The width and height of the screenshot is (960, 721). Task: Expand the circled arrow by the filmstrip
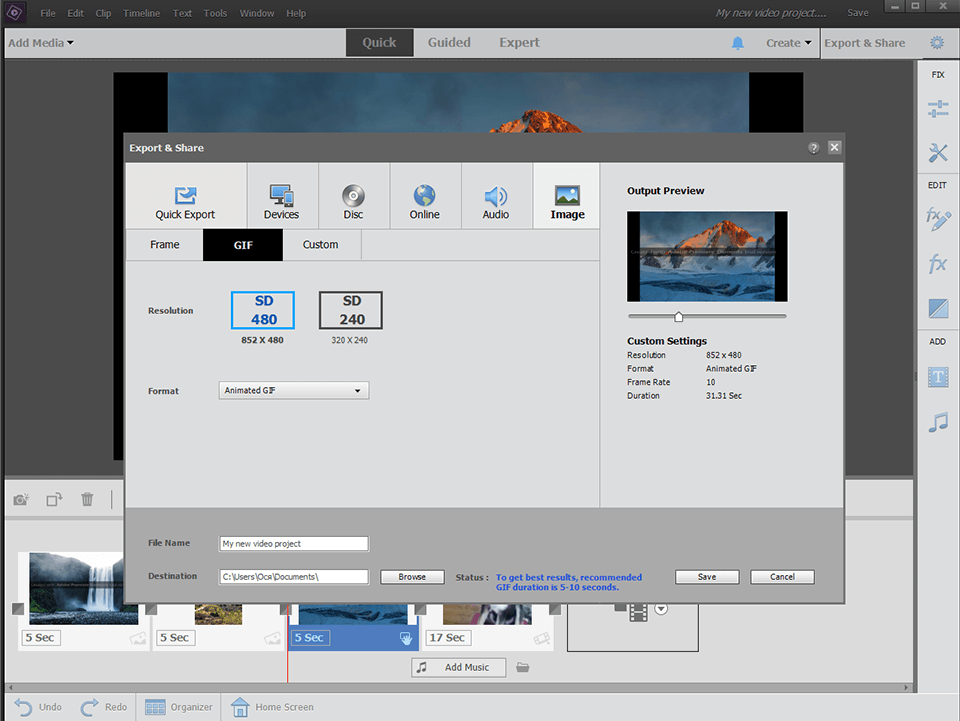661,609
